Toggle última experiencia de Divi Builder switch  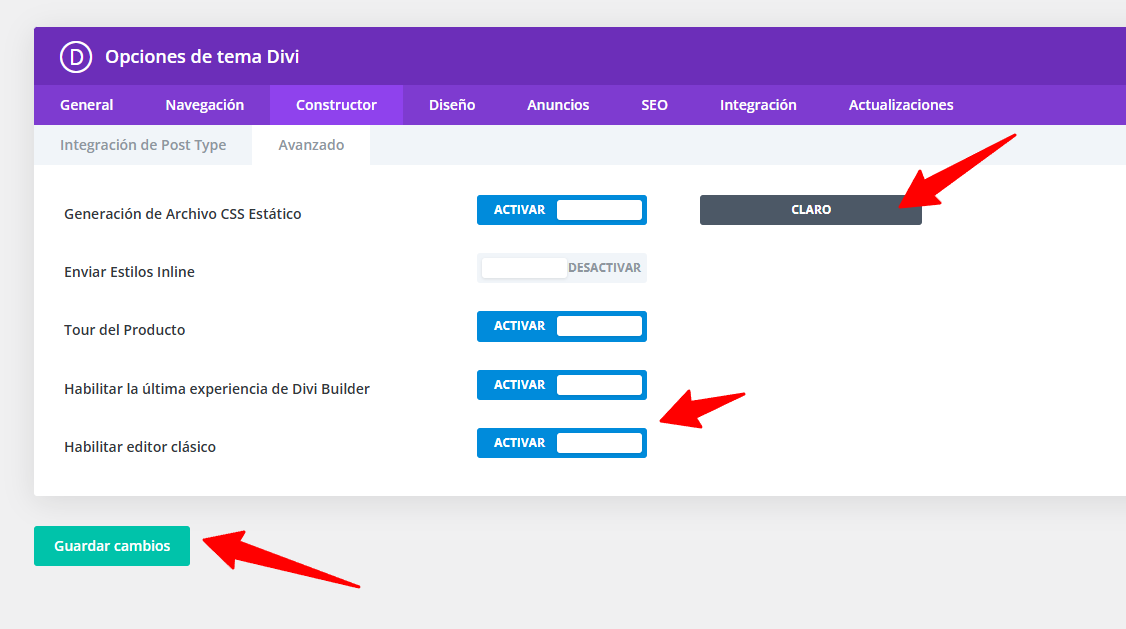pos(562,385)
